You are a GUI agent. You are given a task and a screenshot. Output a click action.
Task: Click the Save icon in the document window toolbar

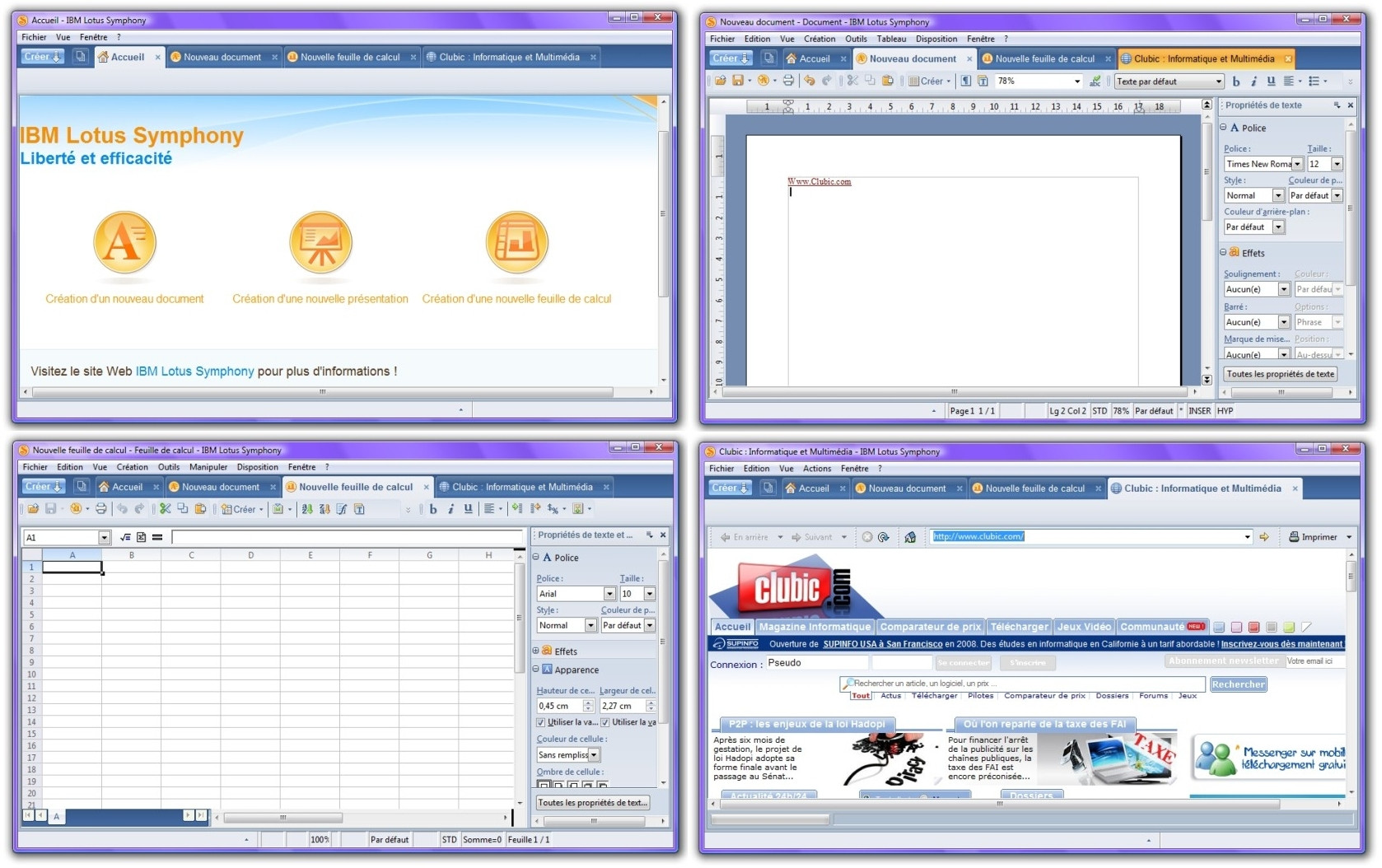(738, 81)
